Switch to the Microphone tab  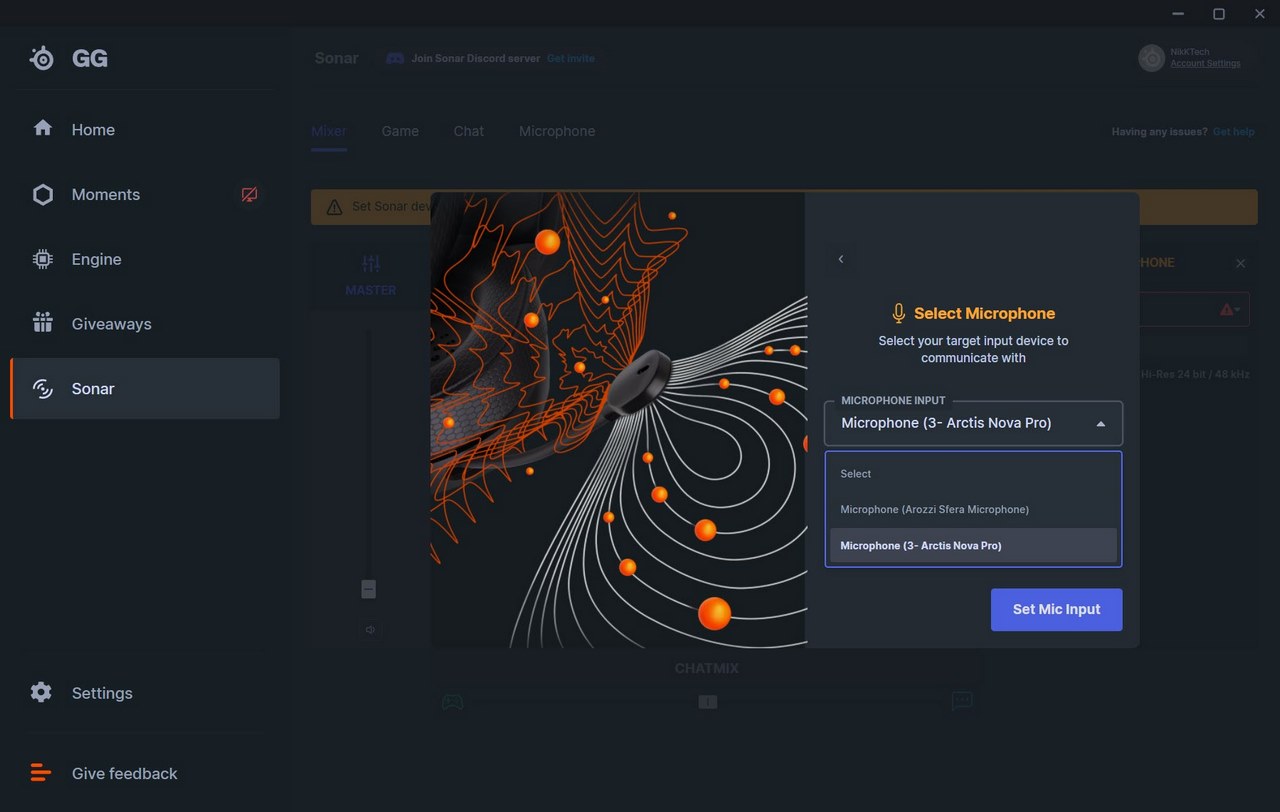557,131
